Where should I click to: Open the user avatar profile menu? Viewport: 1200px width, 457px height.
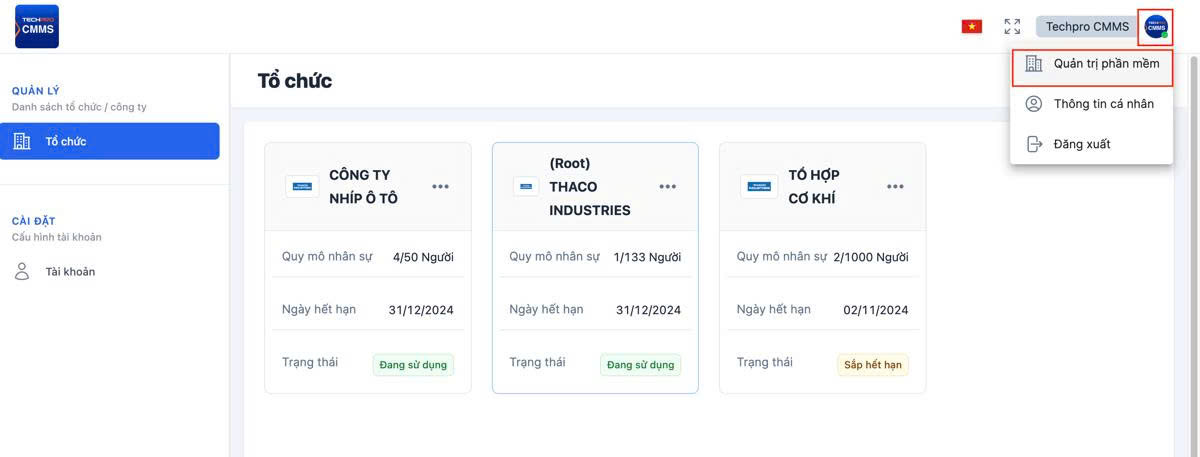[1156, 27]
